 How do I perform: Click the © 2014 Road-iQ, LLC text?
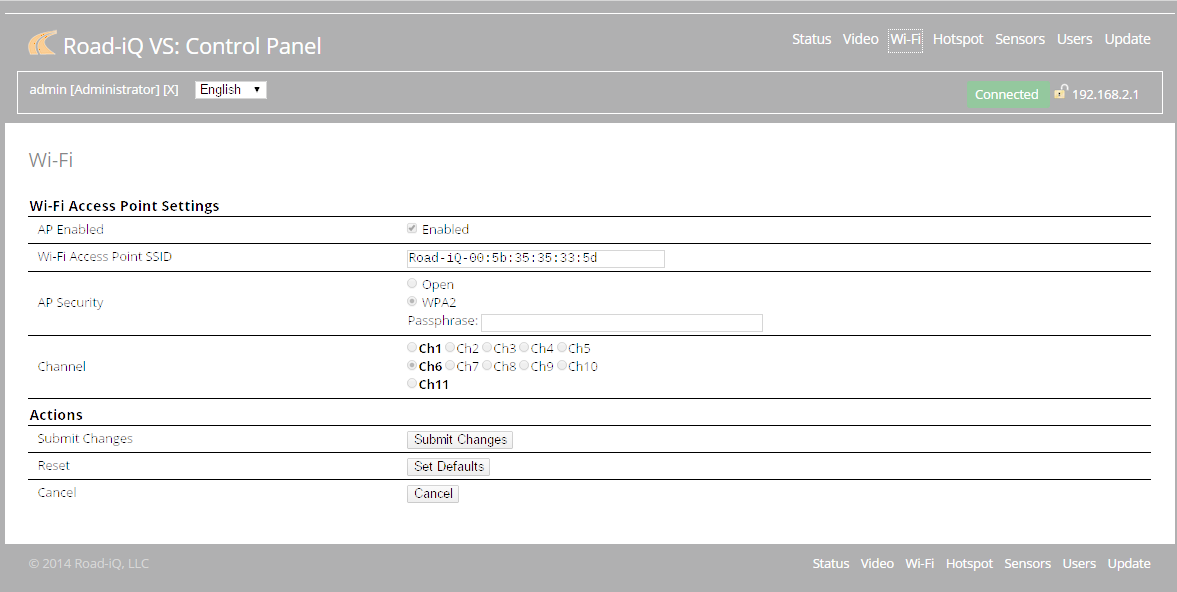click(x=89, y=563)
